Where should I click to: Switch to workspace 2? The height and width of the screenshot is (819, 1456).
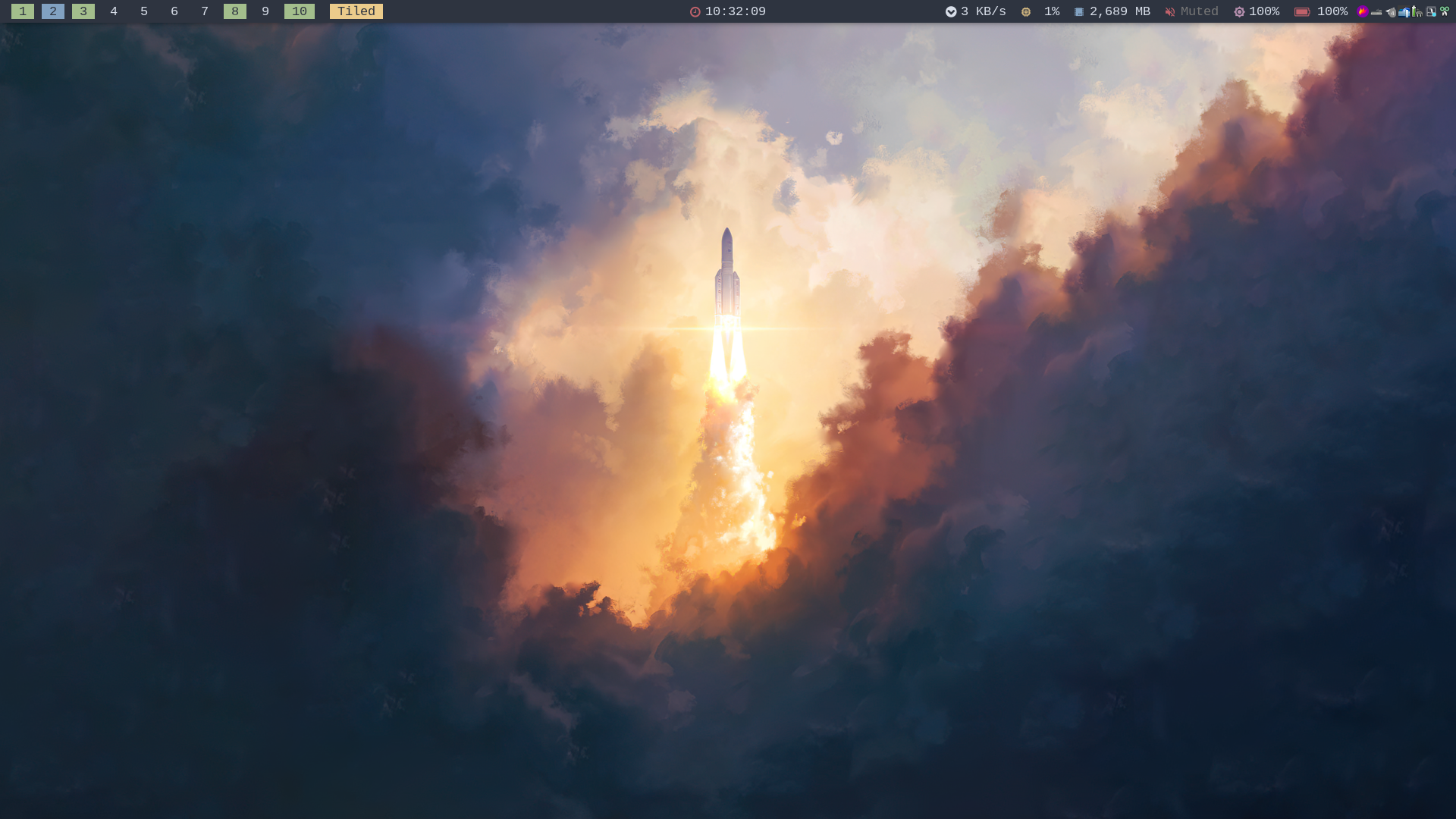(53, 11)
